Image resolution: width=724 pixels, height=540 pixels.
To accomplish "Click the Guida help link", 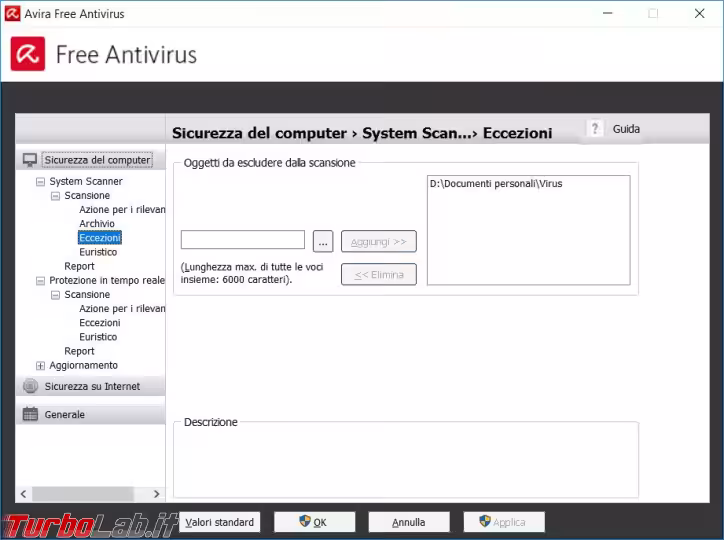I will tap(626, 129).
